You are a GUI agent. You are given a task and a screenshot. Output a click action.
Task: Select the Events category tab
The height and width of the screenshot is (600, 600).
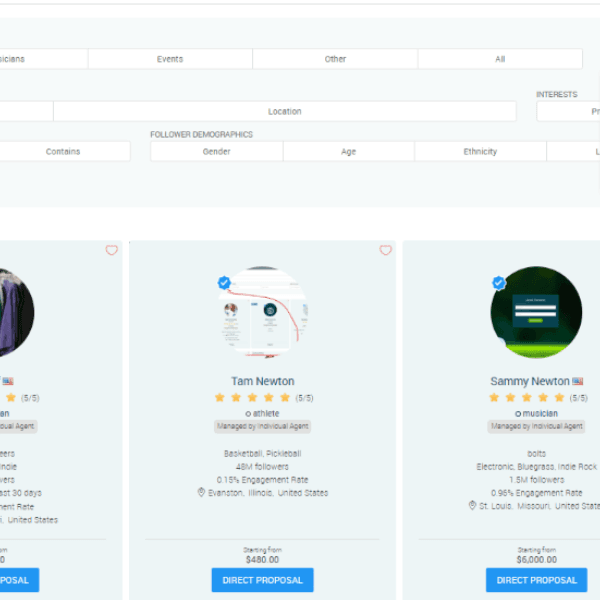tap(170, 59)
